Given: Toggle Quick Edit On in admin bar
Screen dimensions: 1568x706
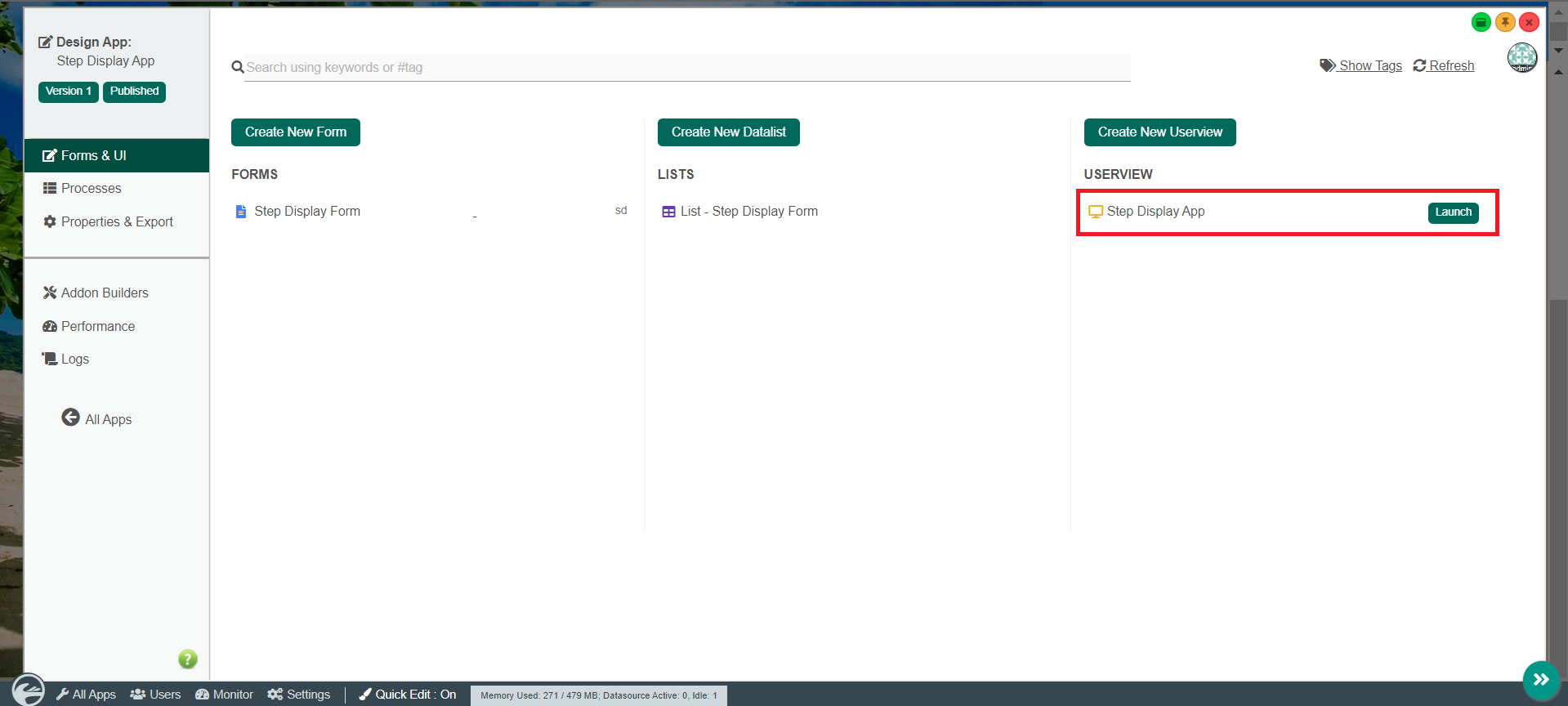Looking at the screenshot, I should pos(408,695).
